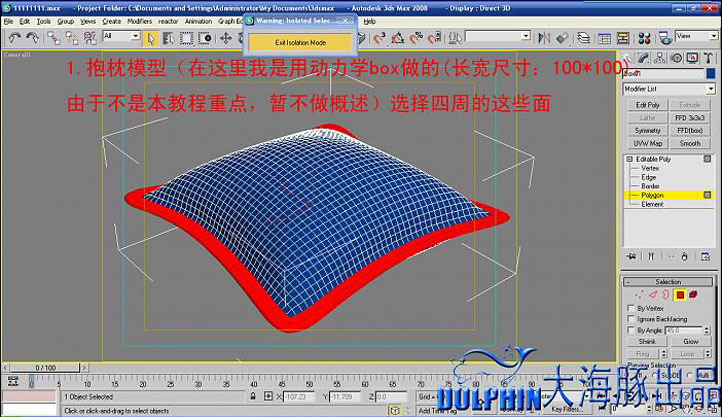Viewport: 722px width, 417px height.
Task: Toggle Window/Crossing selection icon
Action: click(x=204, y=38)
